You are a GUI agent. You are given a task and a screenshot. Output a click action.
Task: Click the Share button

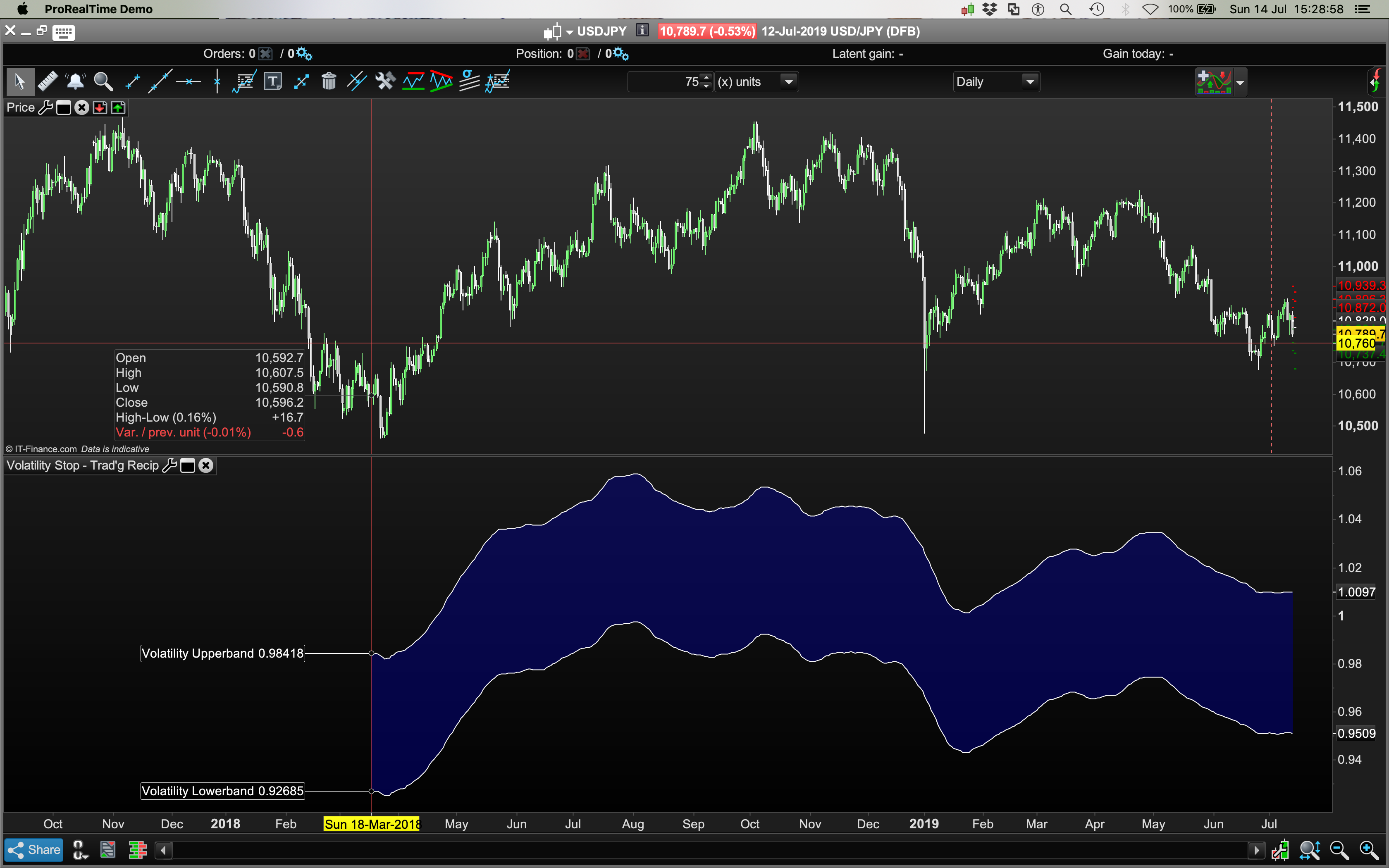tap(34, 850)
